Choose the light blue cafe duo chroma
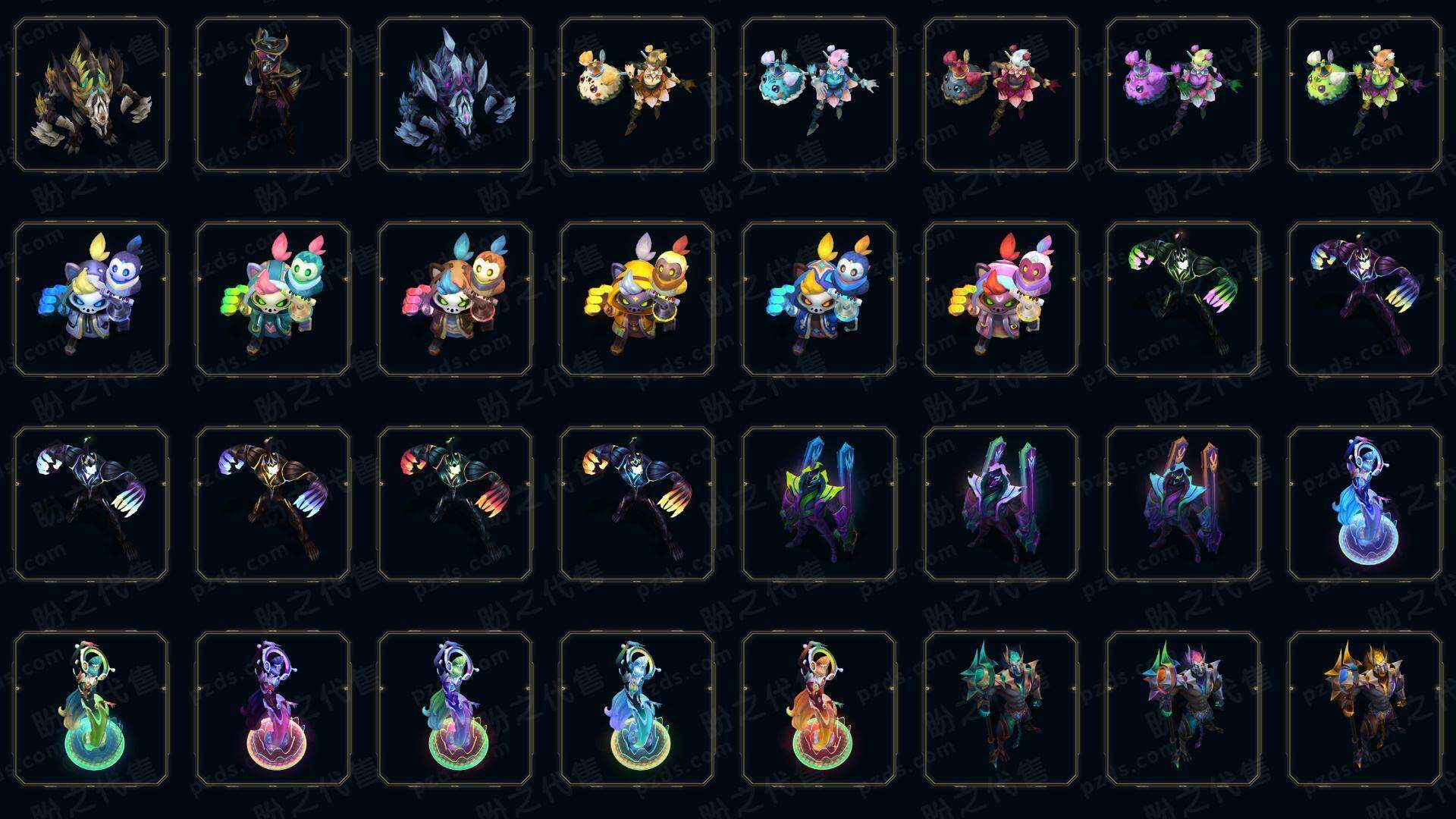Image resolution: width=1456 pixels, height=819 pixels. [819, 95]
